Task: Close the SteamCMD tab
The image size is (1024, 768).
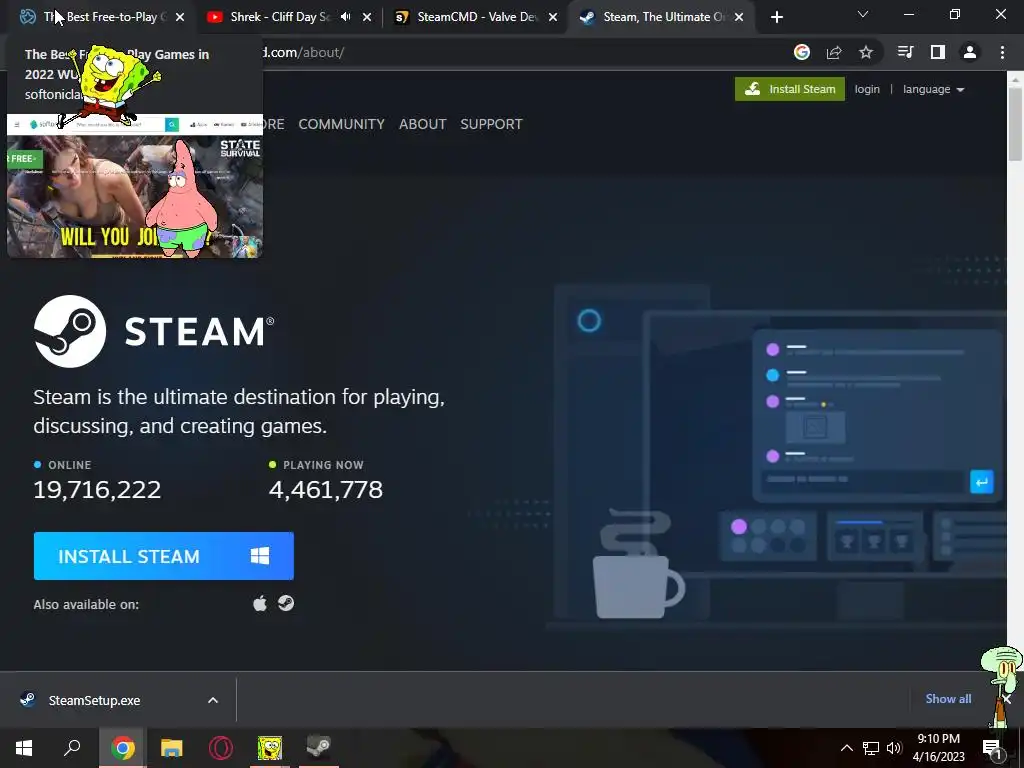Action: pyautogui.click(x=553, y=18)
